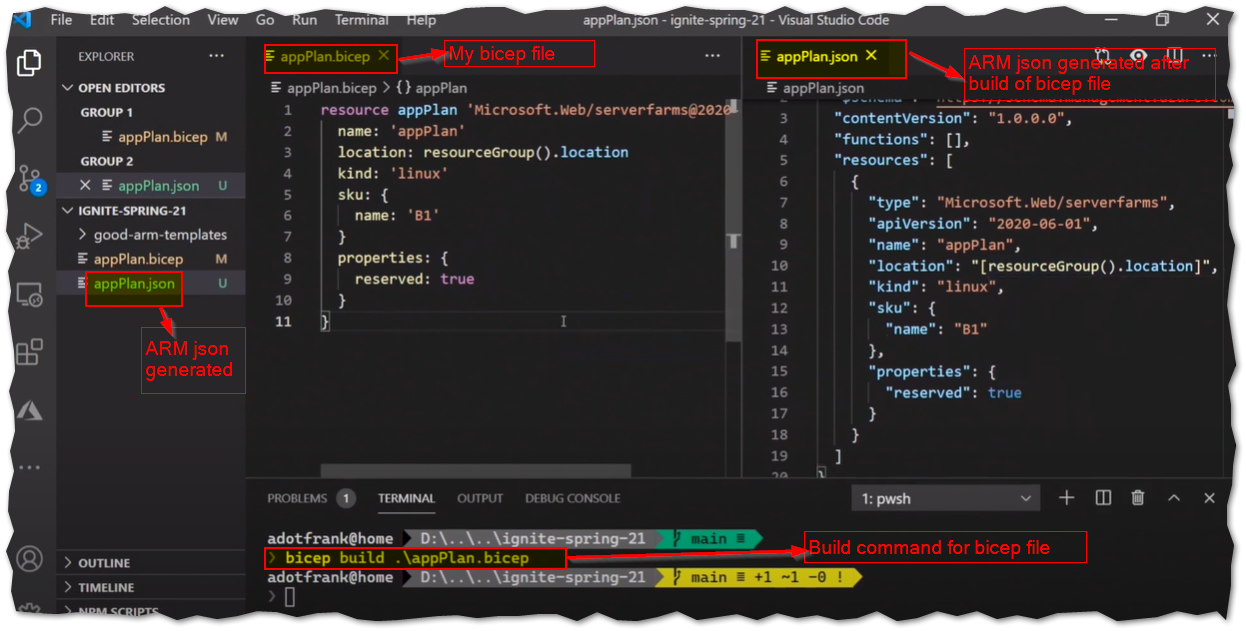This screenshot has height=631, width=1246.
Task: Click "contentVersion" line in json editor
Action: [953, 118]
